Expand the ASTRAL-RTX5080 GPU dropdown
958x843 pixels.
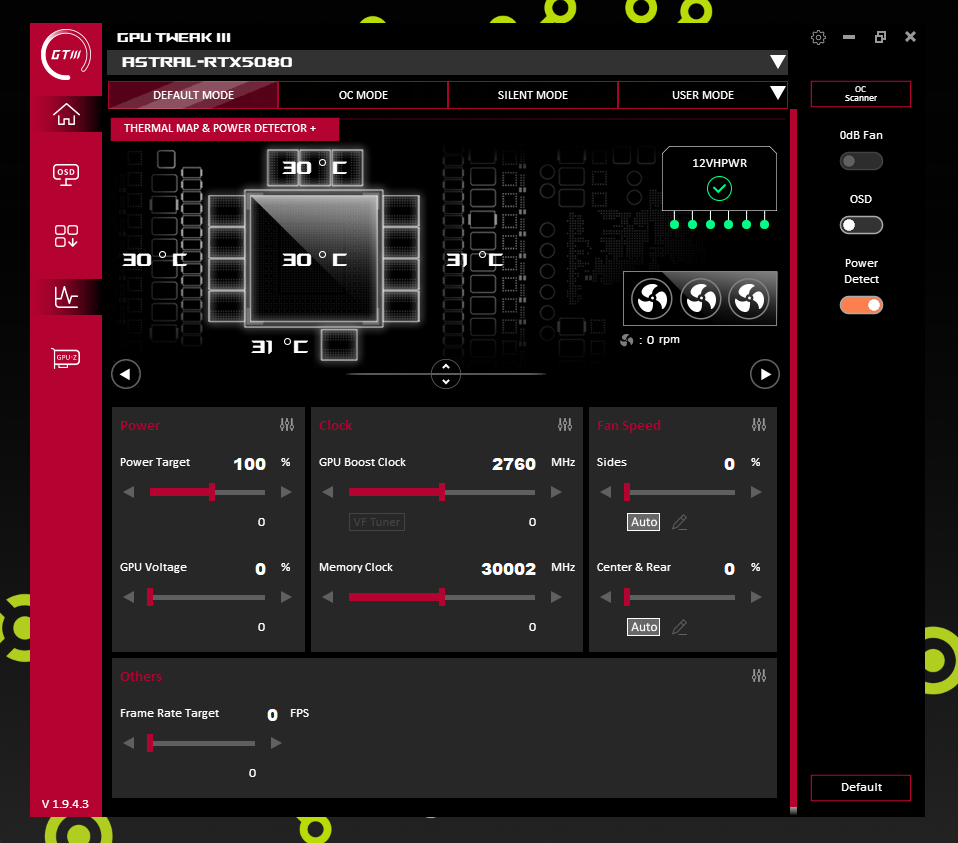(x=777, y=62)
